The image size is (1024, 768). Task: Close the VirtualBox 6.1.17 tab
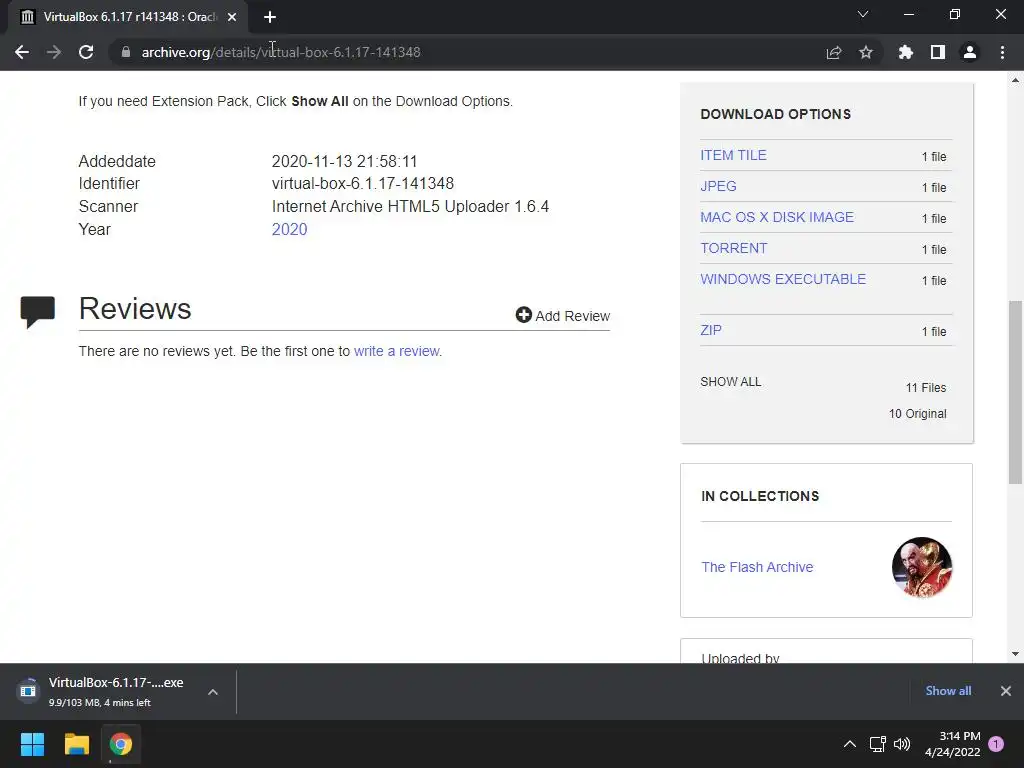pyautogui.click(x=232, y=17)
